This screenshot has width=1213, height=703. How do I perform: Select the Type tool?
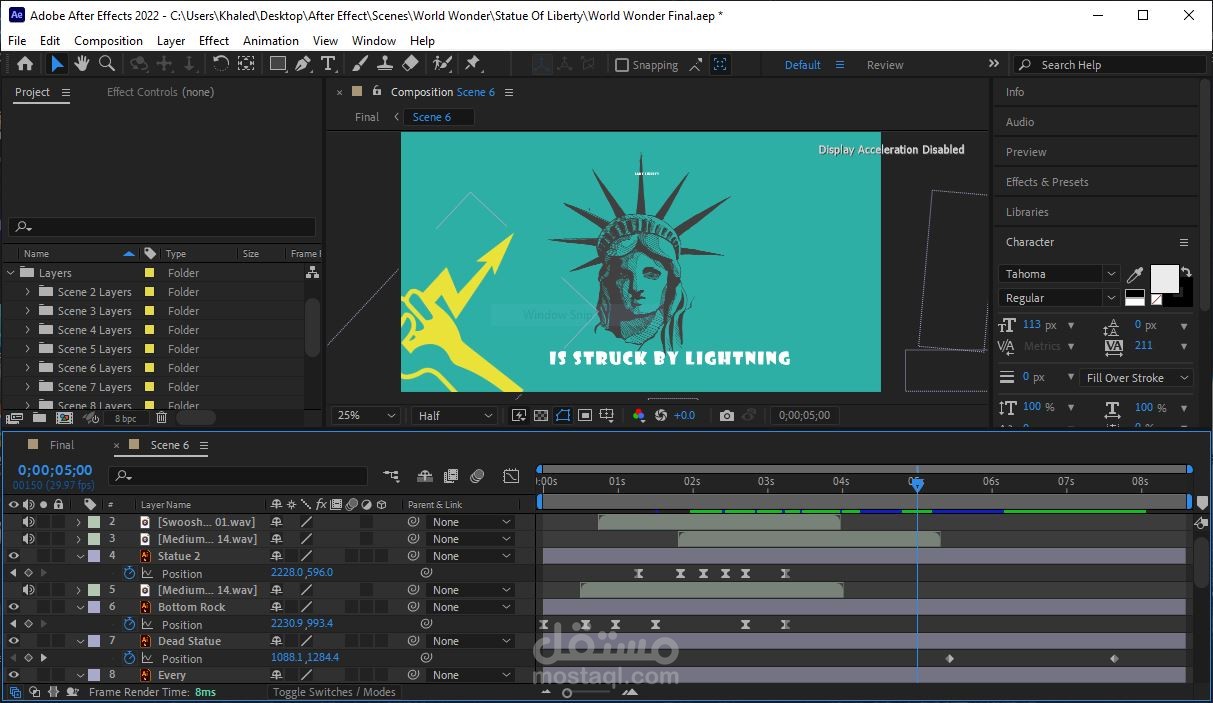[x=327, y=64]
